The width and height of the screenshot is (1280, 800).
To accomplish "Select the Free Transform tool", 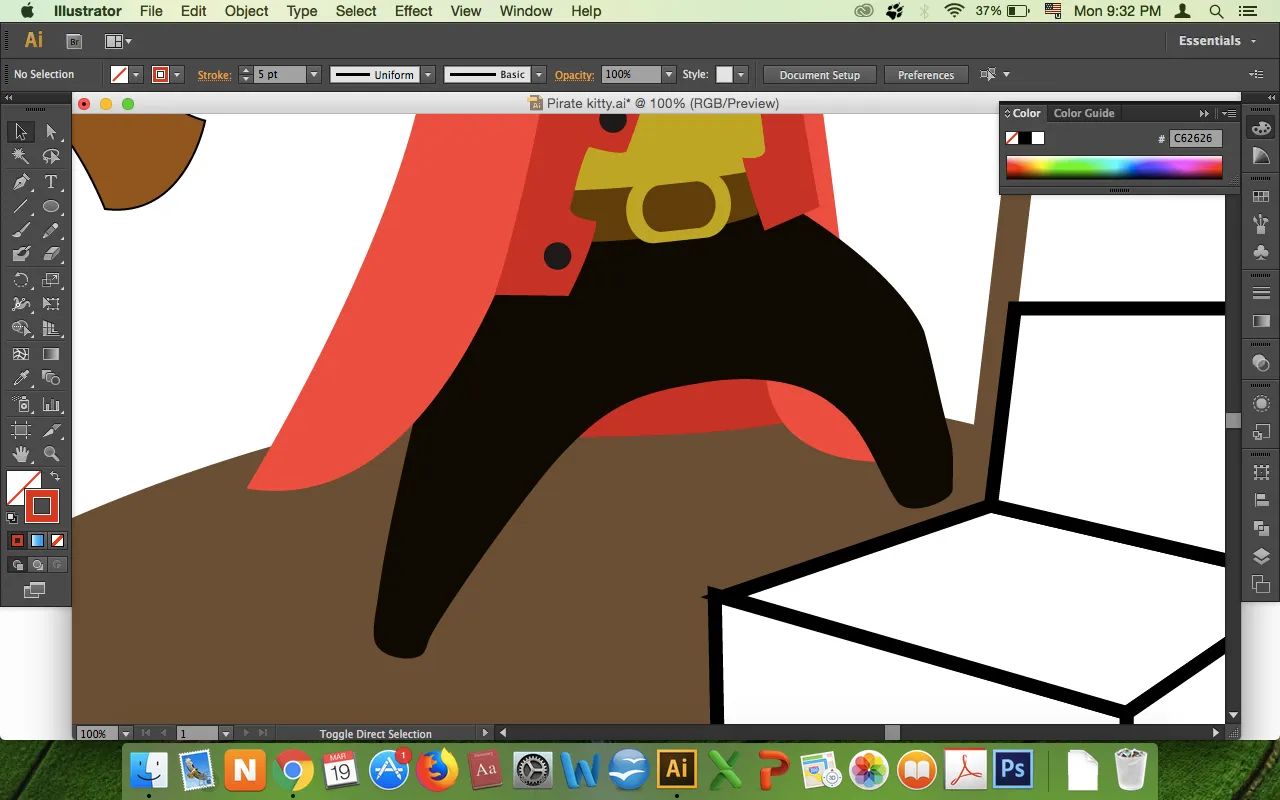I will click(x=51, y=304).
